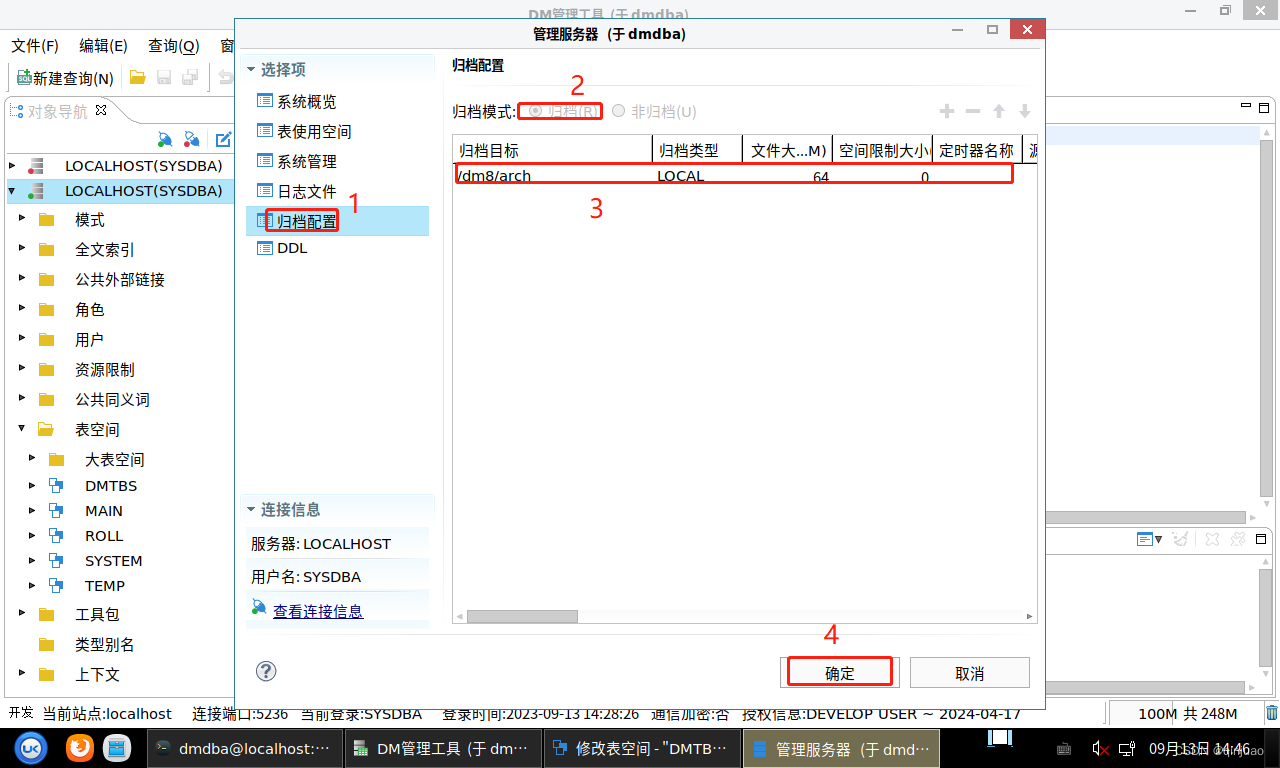Screen dimensions: 1280x768
Task: Select the SYSTEM tablespace
Action: tap(113, 561)
